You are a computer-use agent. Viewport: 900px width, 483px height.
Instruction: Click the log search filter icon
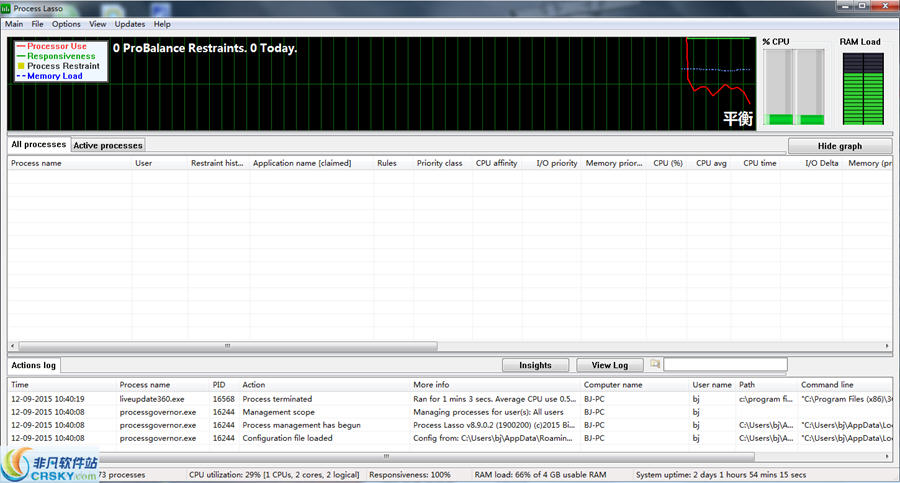tap(655, 364)
